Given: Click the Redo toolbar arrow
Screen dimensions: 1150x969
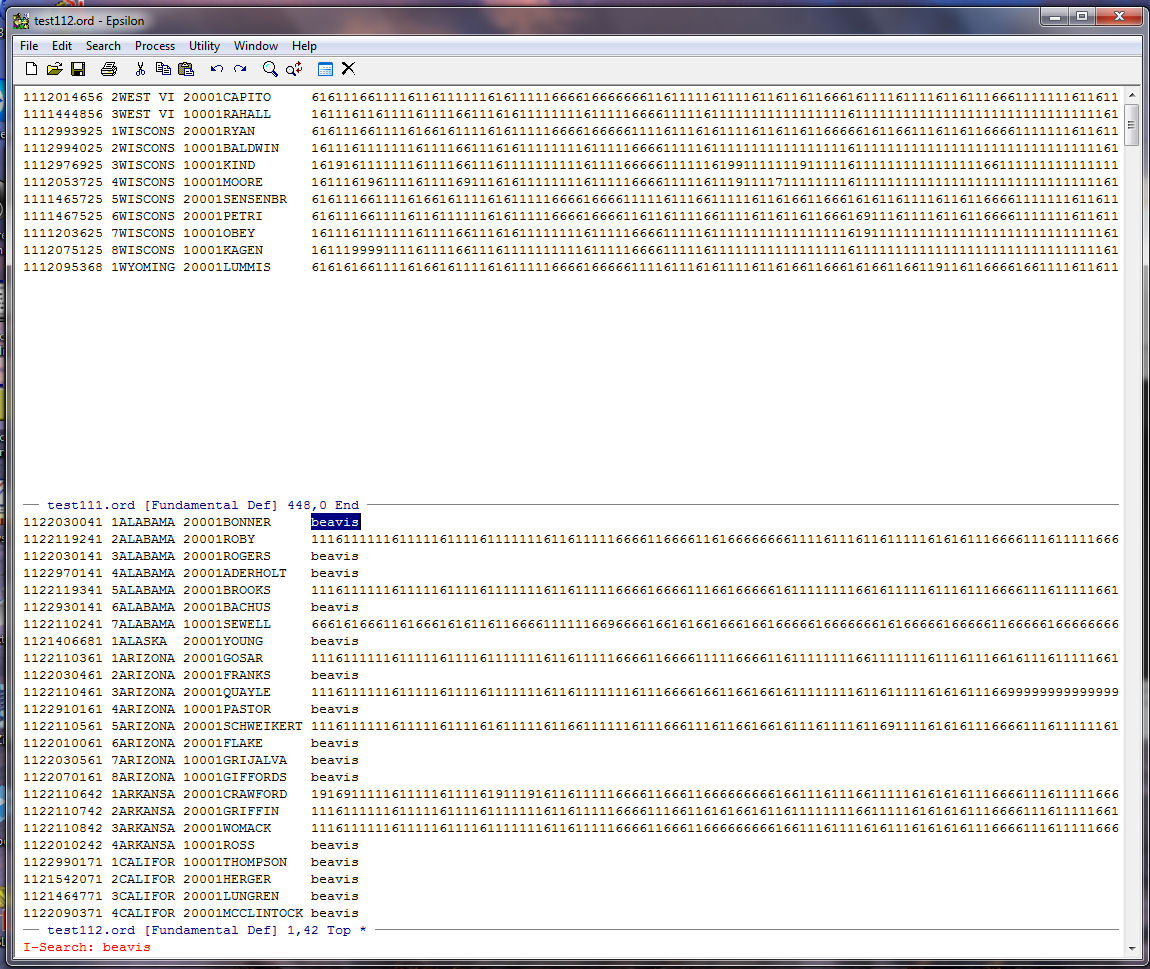Looking at the screenshot, I should click(240, 69).
